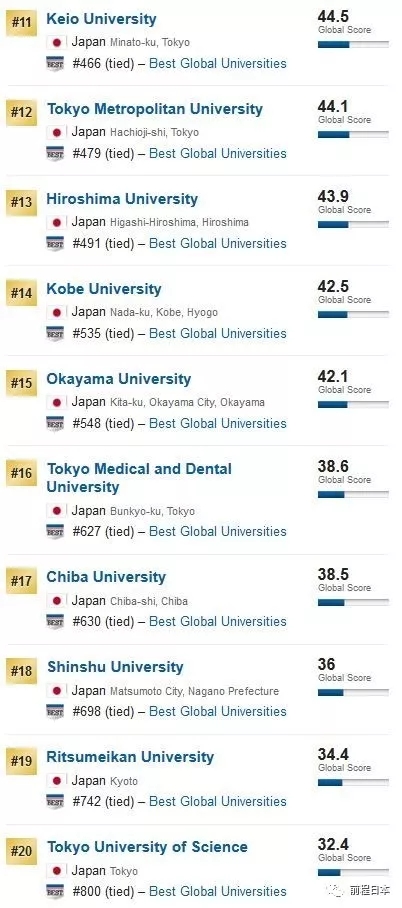This screenshot has width=402, height=908.
Task: Click the #20 gold rank badge
Action: coord(21,853)
